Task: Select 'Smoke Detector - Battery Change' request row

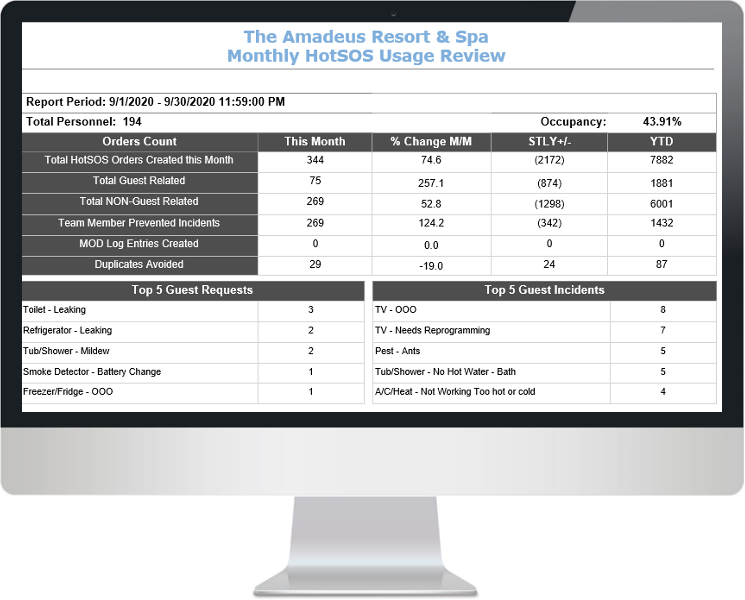Action: [x=193, y=371]
